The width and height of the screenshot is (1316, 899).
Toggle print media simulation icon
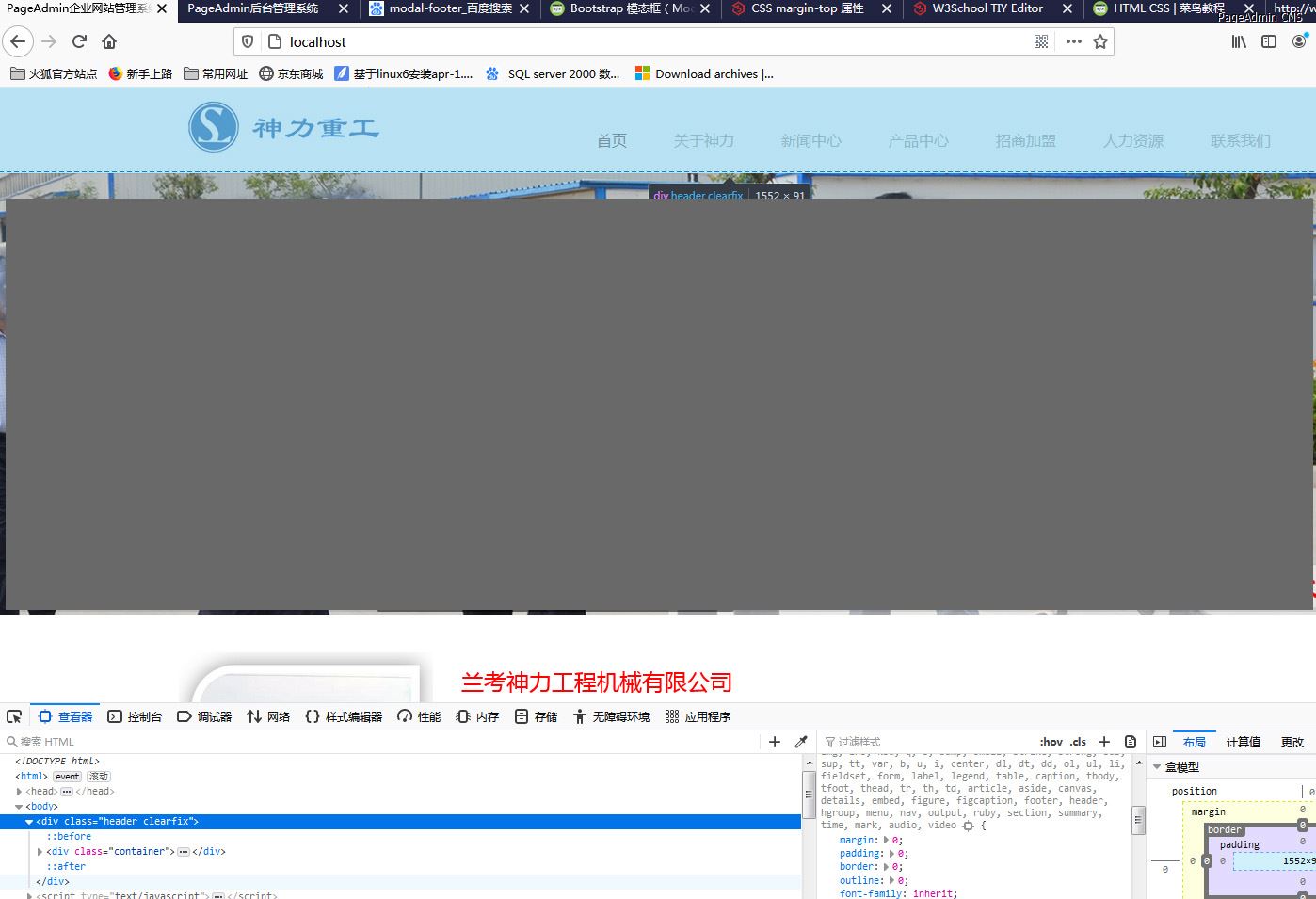pyautogui.click(x=1131, y=742)
